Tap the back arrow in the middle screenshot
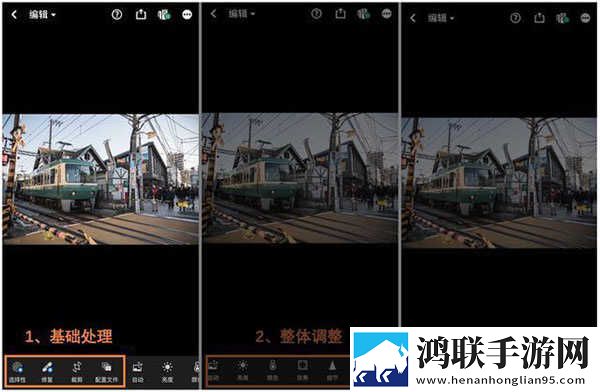Image resolution: width=600 pixels, height=392 pixels. (x=214, y=14)
